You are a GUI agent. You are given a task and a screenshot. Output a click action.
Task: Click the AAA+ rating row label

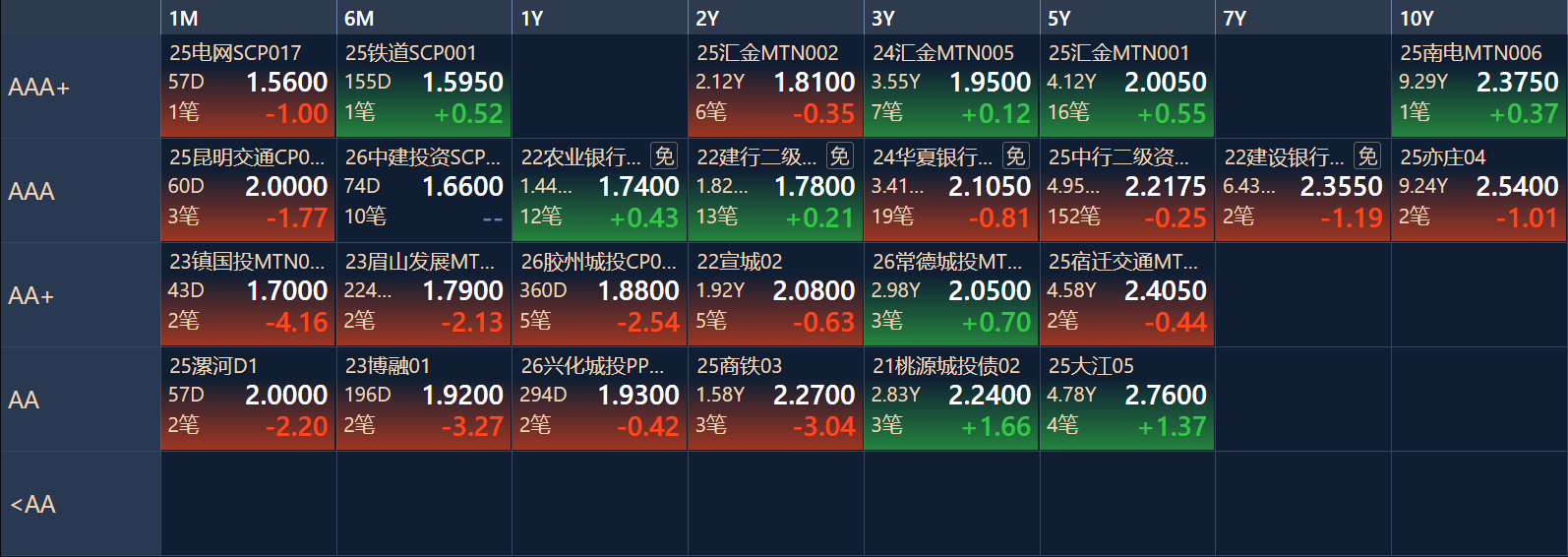tap(81, 87)
